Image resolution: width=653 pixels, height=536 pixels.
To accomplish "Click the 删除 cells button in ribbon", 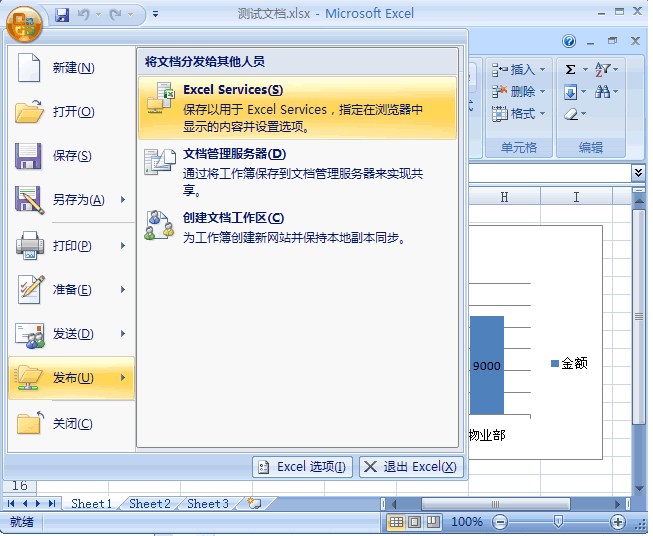I will tap(513, 91).
